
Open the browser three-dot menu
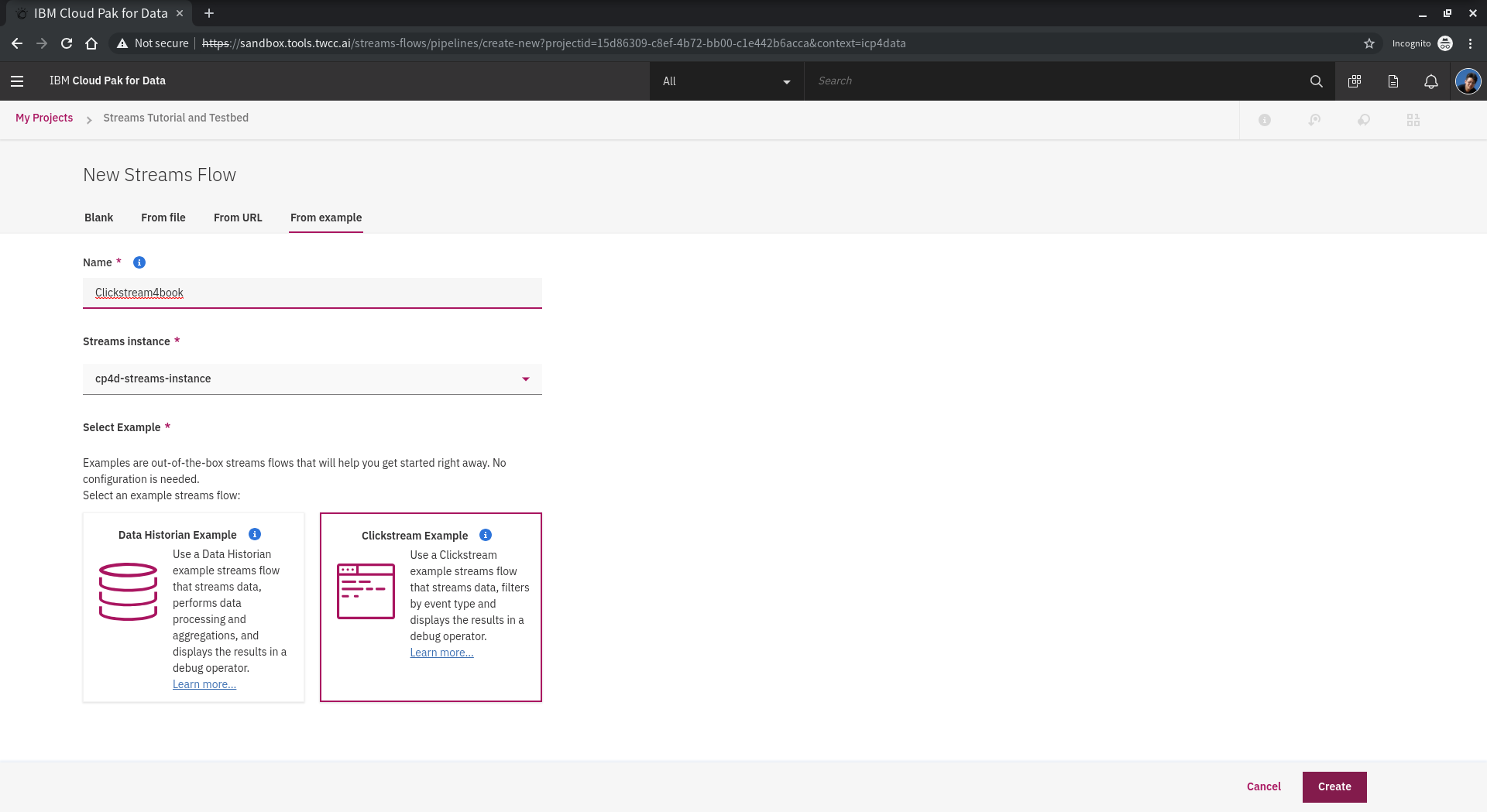[x=1470, y=43]
